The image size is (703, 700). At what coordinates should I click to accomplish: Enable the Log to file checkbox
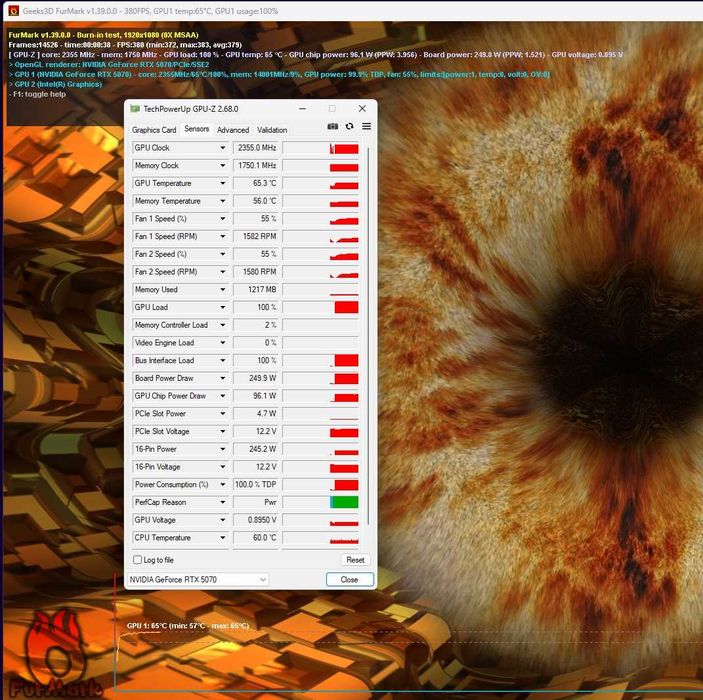[x=138, y=560]
